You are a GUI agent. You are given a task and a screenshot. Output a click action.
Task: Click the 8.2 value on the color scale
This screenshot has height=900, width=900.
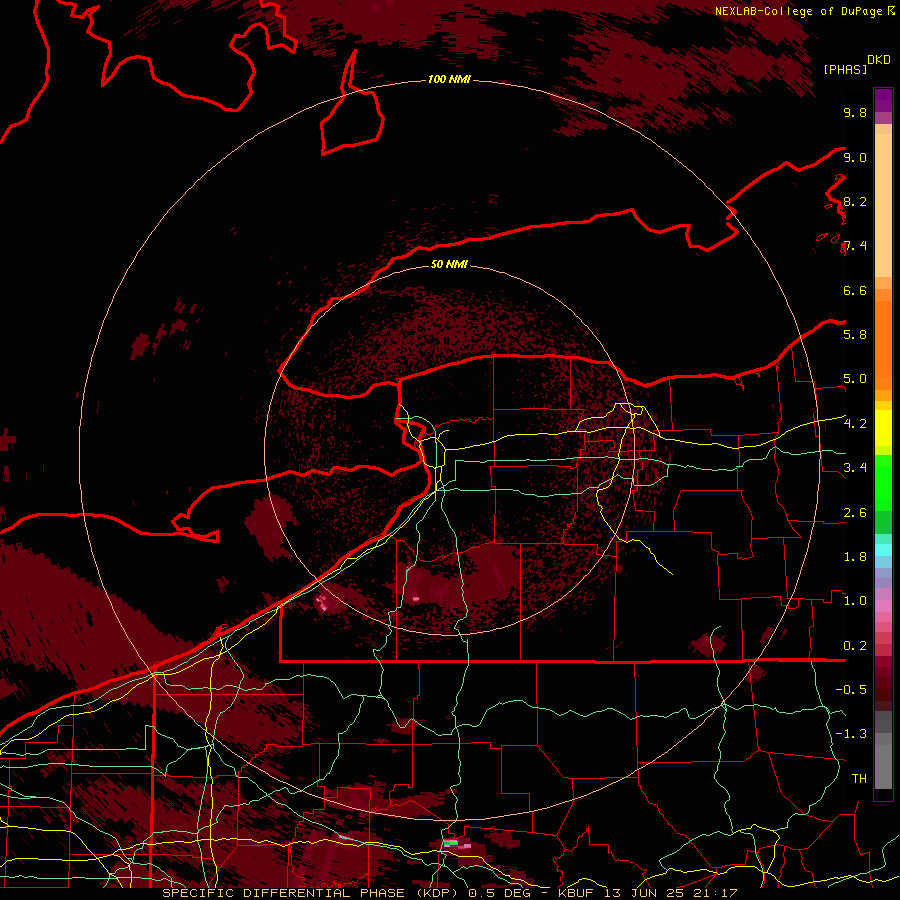point(855,201)
